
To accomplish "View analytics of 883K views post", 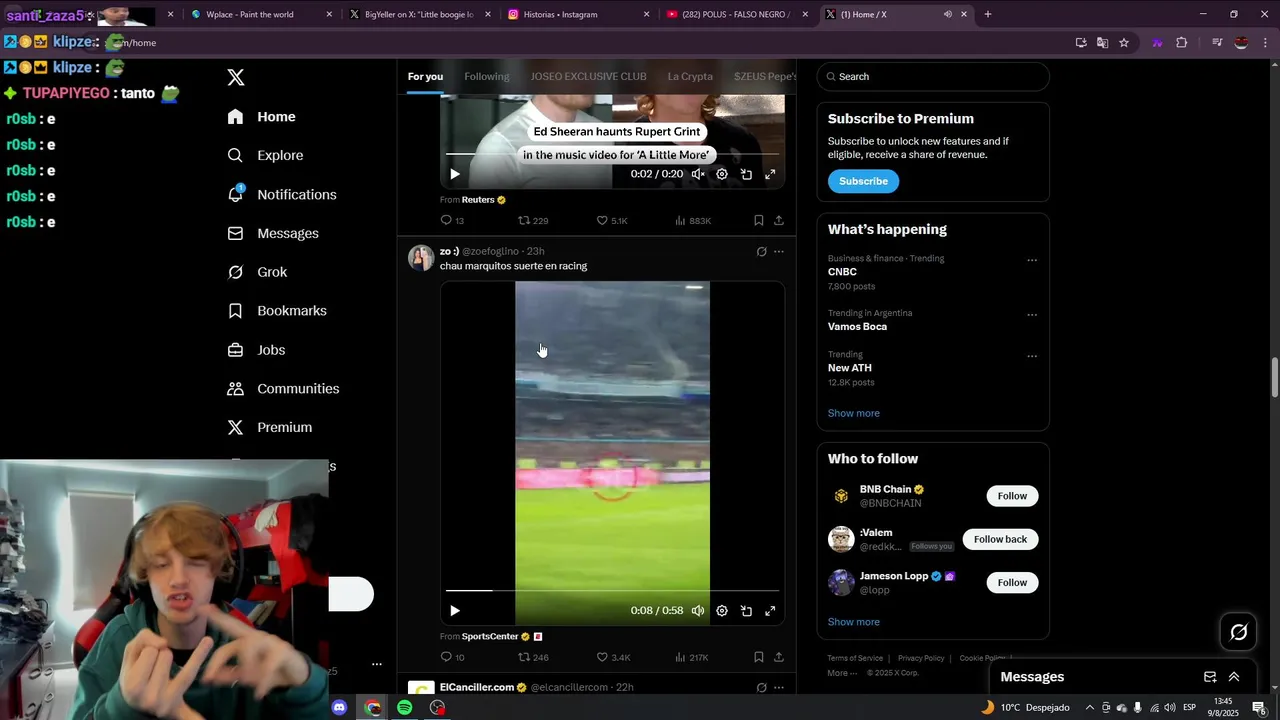I will 693,220.
